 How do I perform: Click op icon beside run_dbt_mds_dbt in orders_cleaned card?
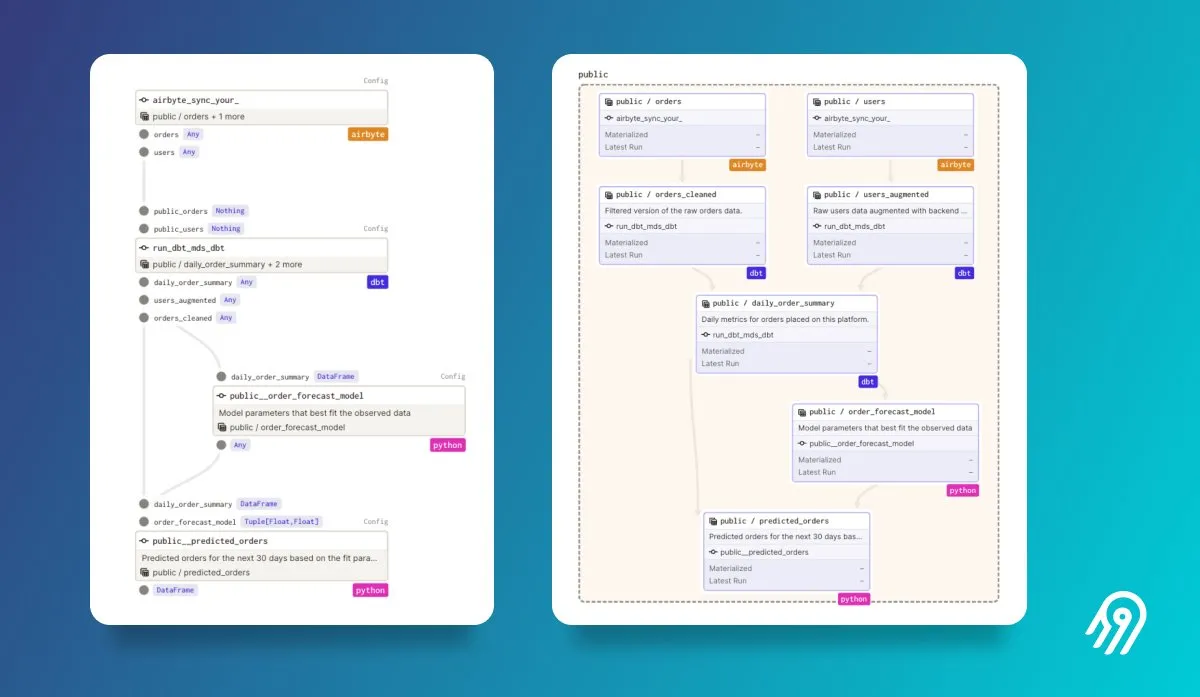[x=609, y=227]
